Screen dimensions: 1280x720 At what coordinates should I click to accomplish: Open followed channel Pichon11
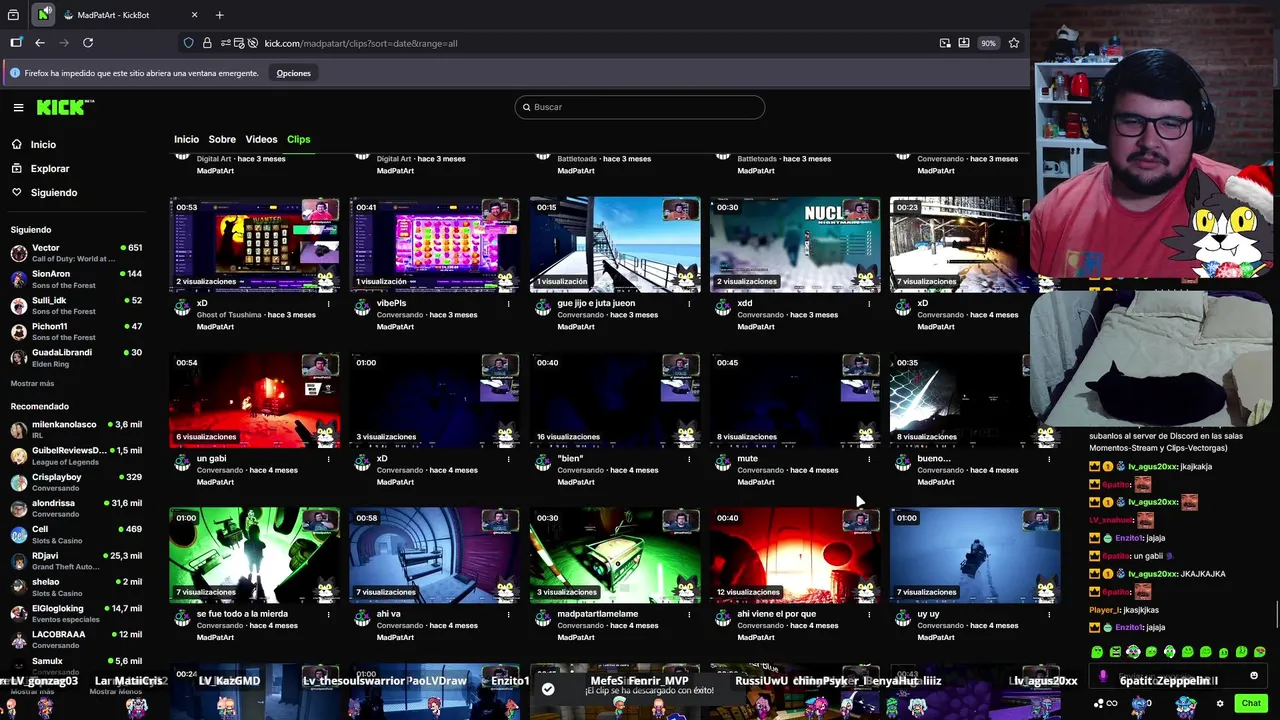[76, 331]
